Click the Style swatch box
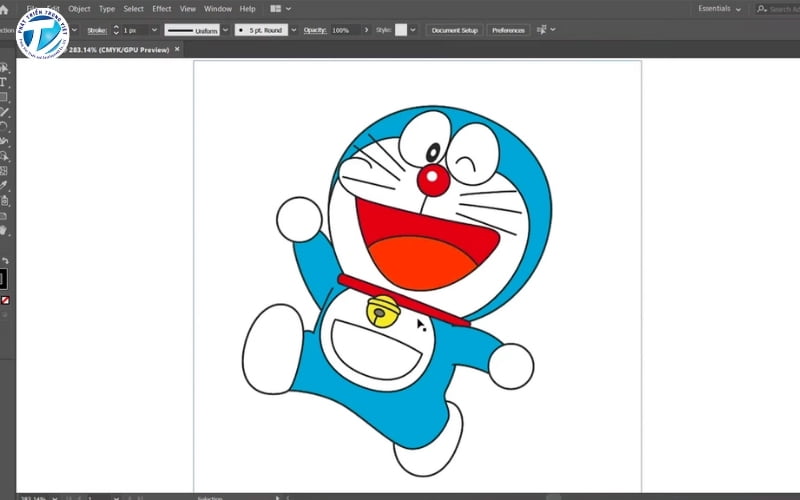Image resolution: width=800 pixels, height=500 pixels. [x=401, y=30]
